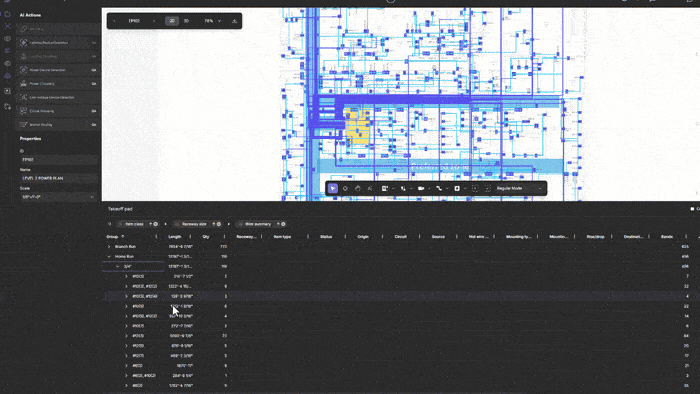Screen dimensions: 700x394
Task: Click the fit-to-frame sidebar icon
Action: (8, 26)
